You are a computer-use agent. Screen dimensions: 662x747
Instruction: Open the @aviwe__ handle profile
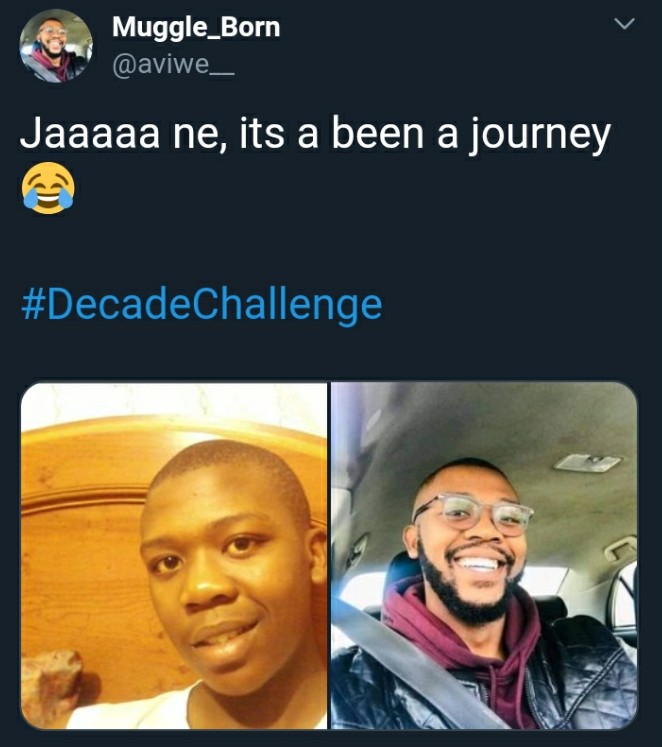click(173, 65)
